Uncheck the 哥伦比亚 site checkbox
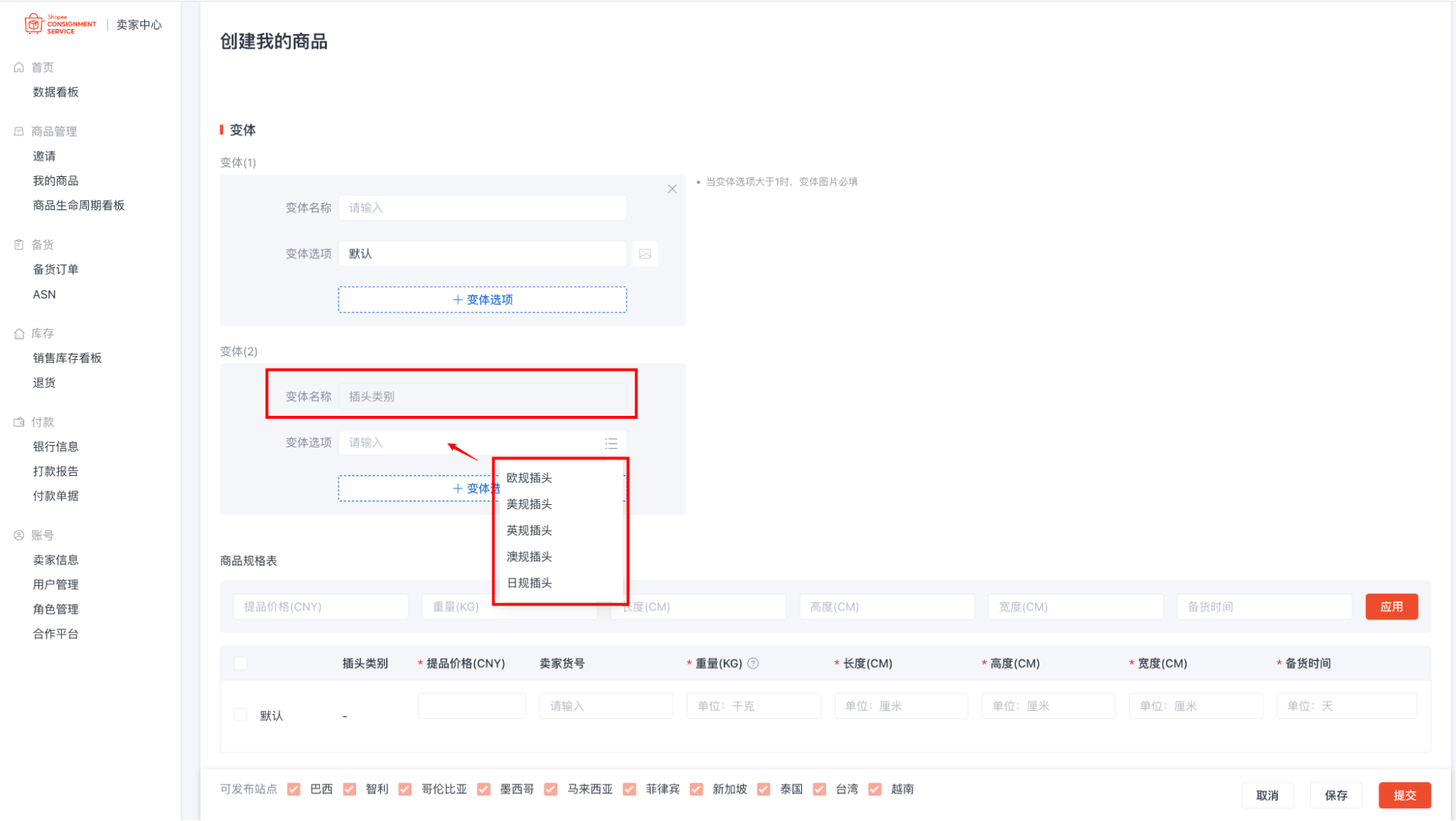The height and width of the screenshot is (821, 1456). (406, 790)
